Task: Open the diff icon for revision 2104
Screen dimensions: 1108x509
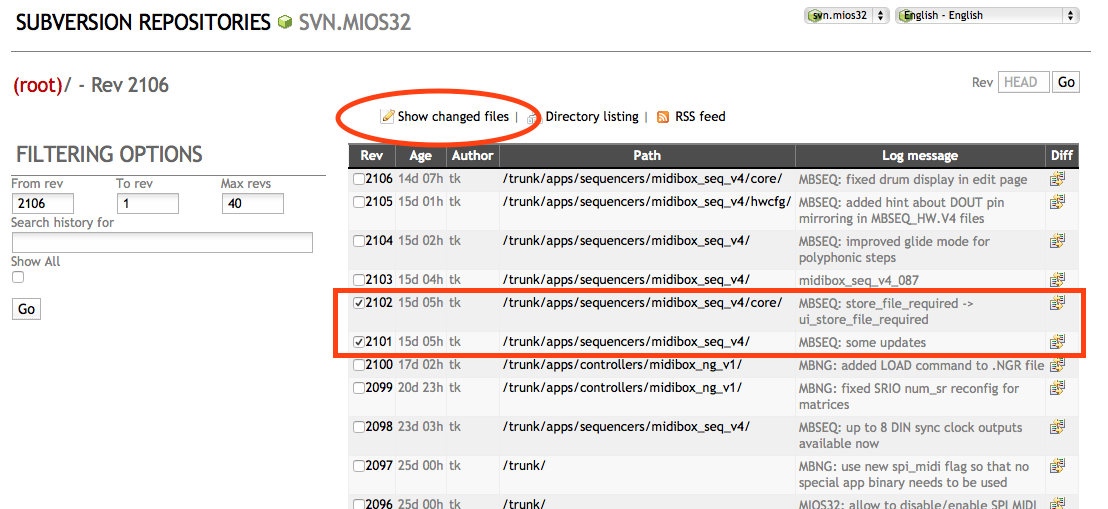Action: [1057, 241]
